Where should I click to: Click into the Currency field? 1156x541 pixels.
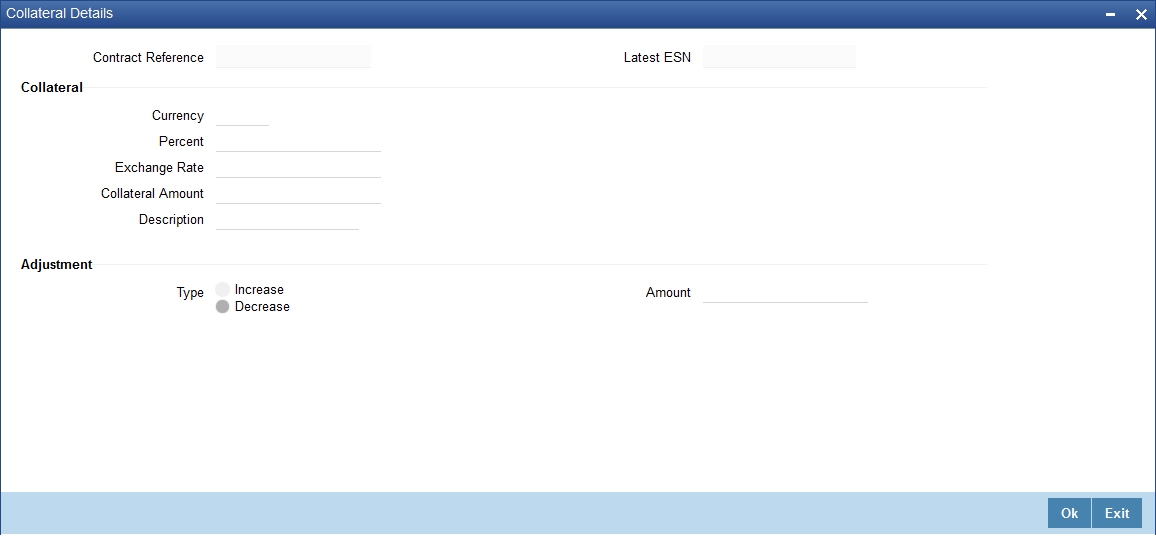[x=243, y=116]
